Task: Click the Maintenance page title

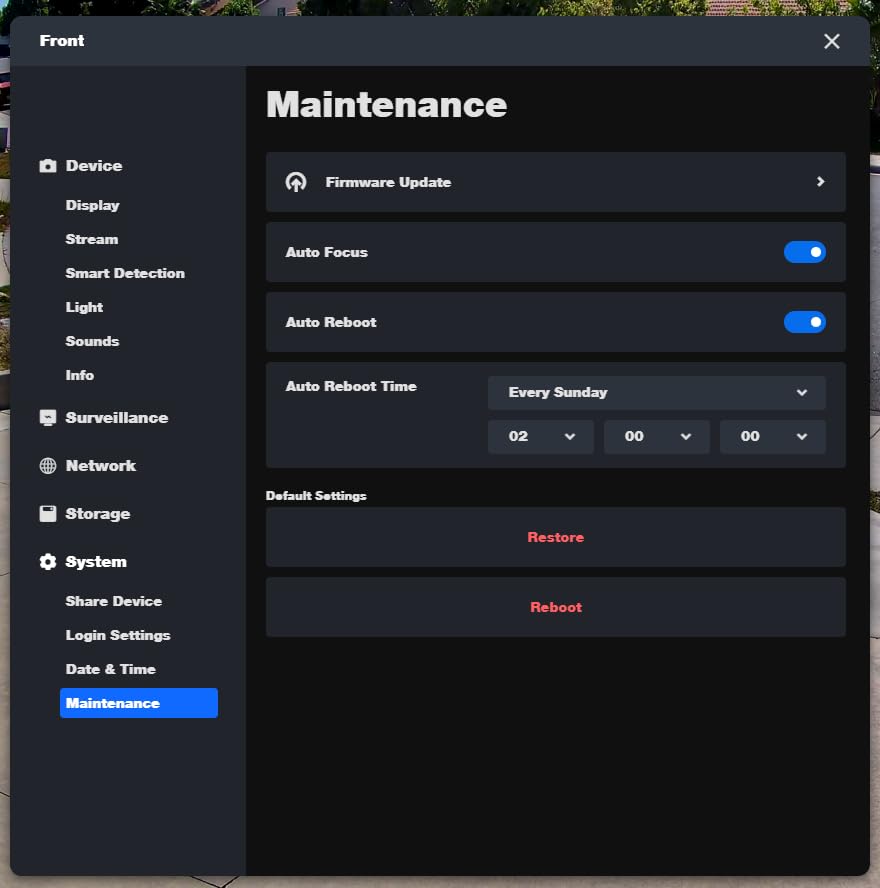Action: 387,105
